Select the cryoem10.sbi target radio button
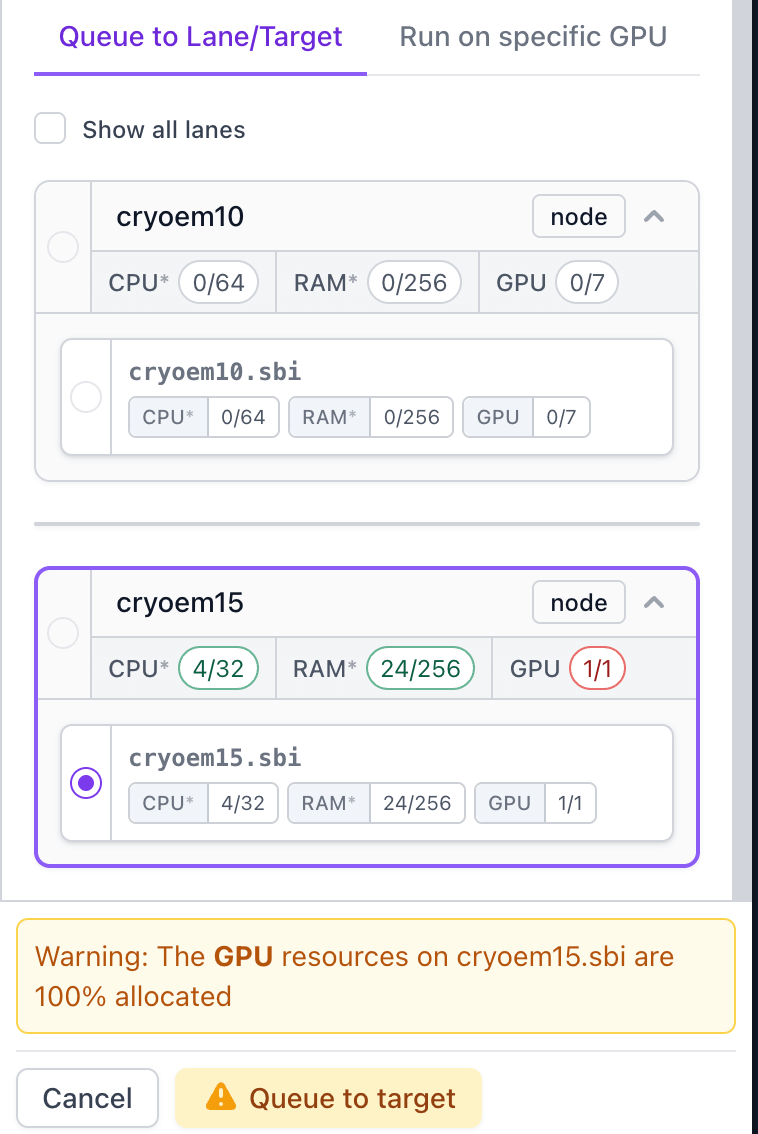The width and height of the screenshot is (758, 1134). [x=86, y=397]
